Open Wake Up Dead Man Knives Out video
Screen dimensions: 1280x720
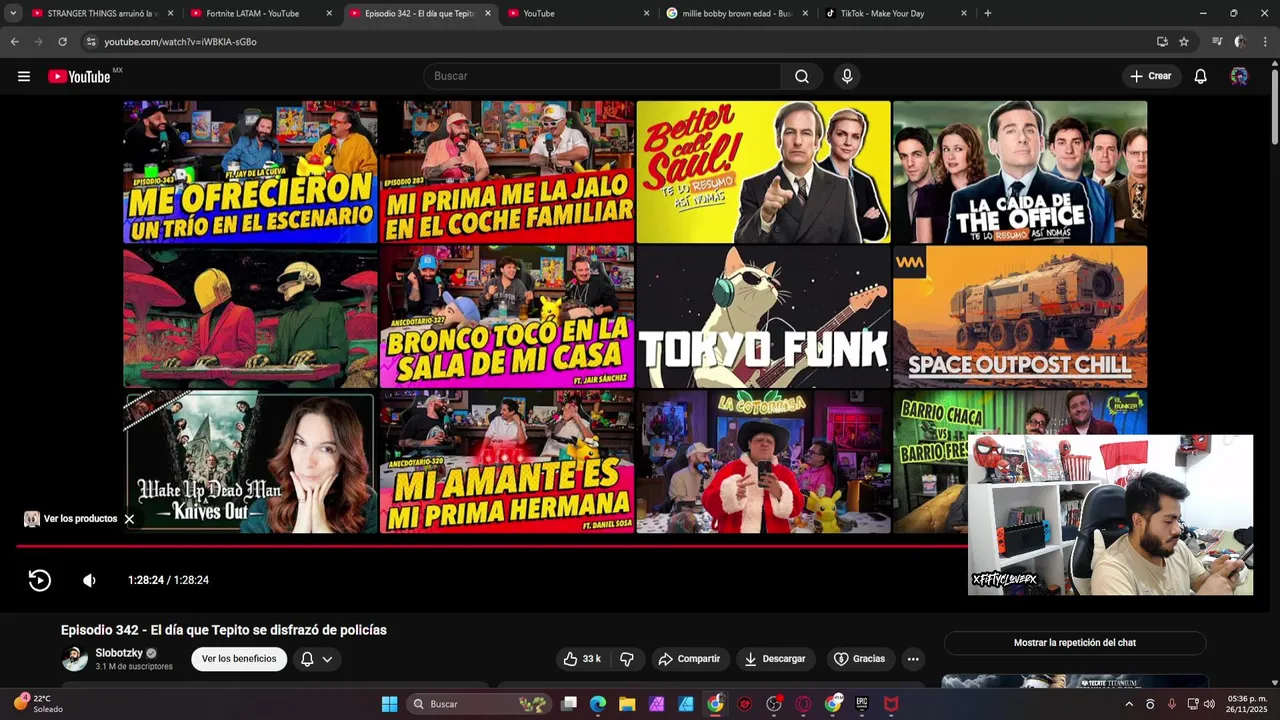250,462
